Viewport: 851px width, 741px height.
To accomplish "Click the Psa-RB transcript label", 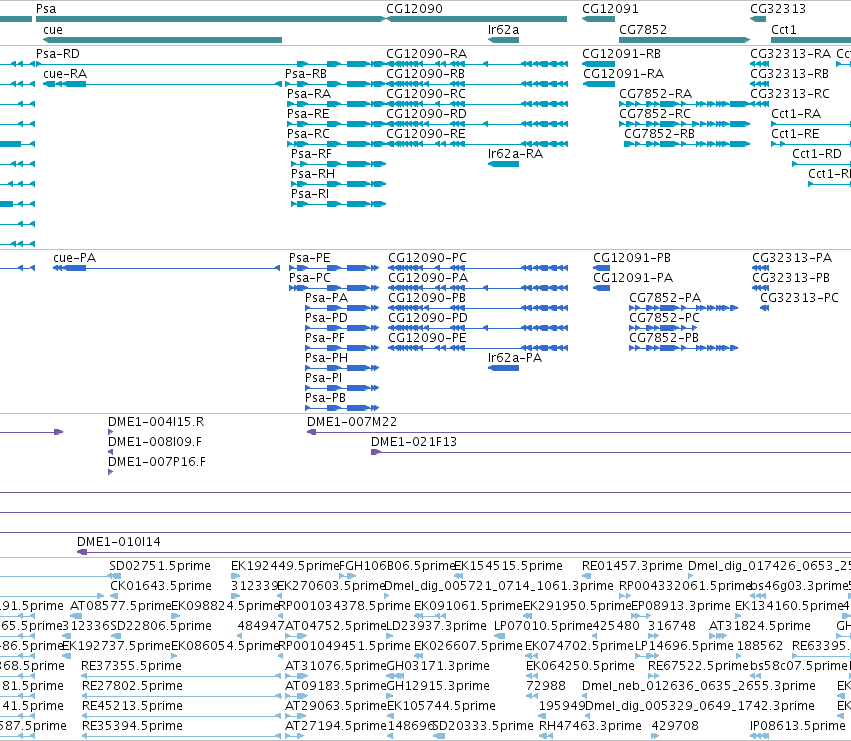I will click(x=306, y=74).
